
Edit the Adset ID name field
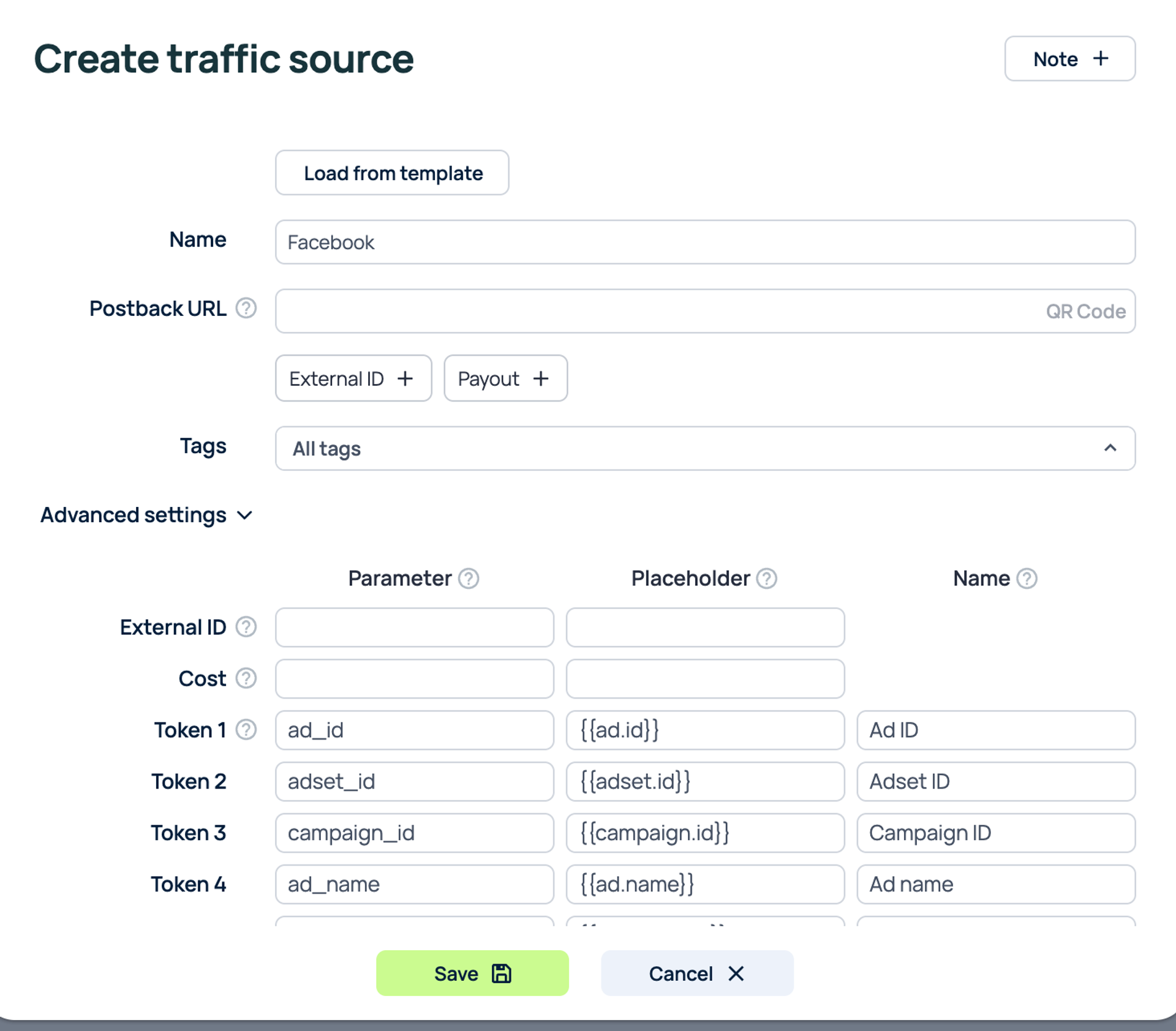point(996,781)
